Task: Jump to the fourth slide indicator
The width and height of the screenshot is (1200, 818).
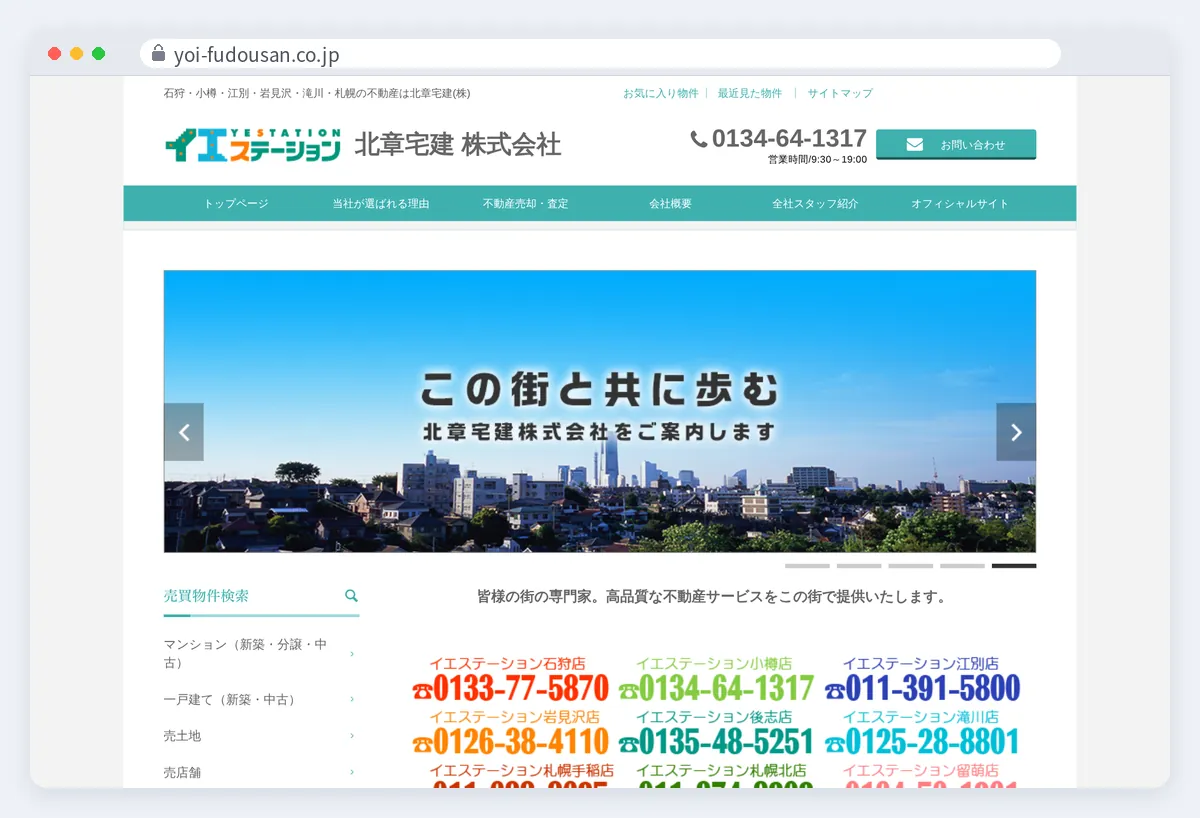Action: pos(963,566)
